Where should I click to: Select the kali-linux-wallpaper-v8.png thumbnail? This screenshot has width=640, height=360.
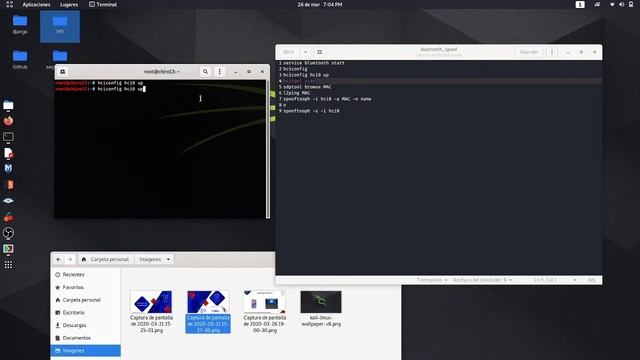(321, 302)
